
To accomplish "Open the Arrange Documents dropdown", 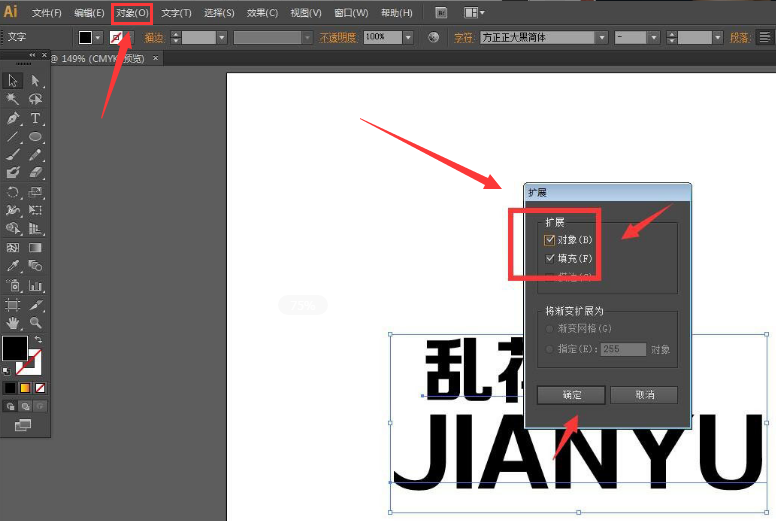I will [474, 13].
